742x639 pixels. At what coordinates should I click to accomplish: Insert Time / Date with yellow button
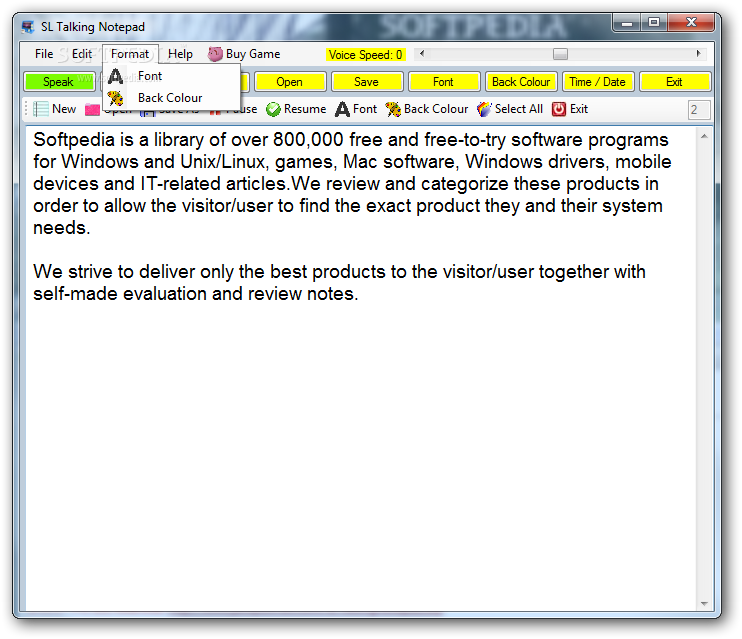(598, 82)
